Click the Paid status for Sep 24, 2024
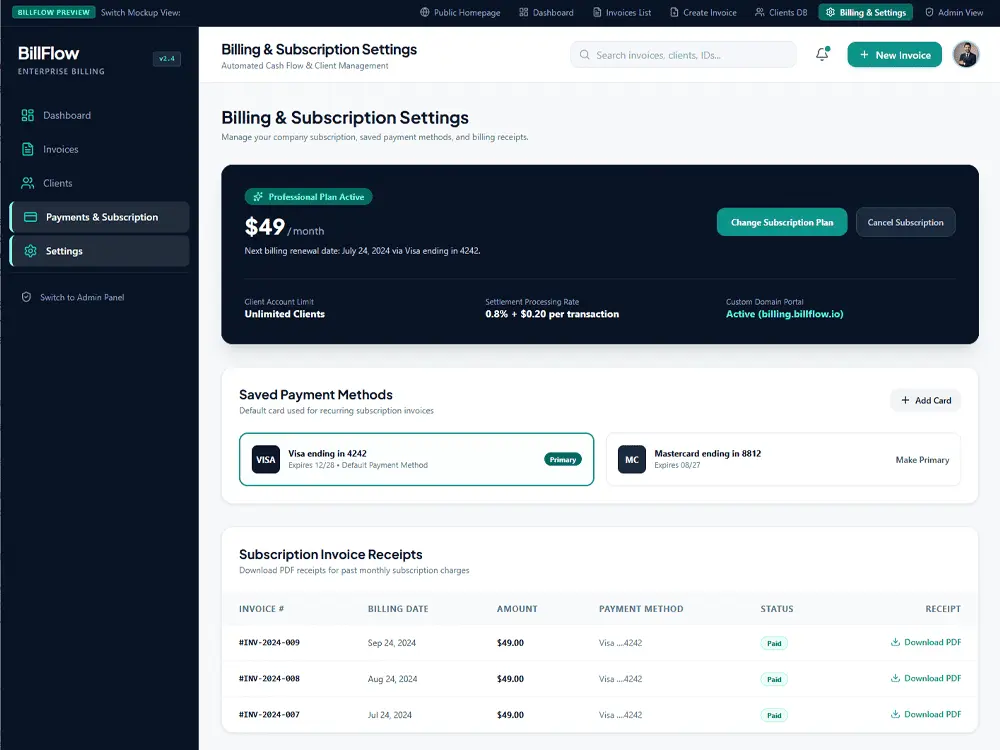1000x750 pixels. click(x=774, y=643)
